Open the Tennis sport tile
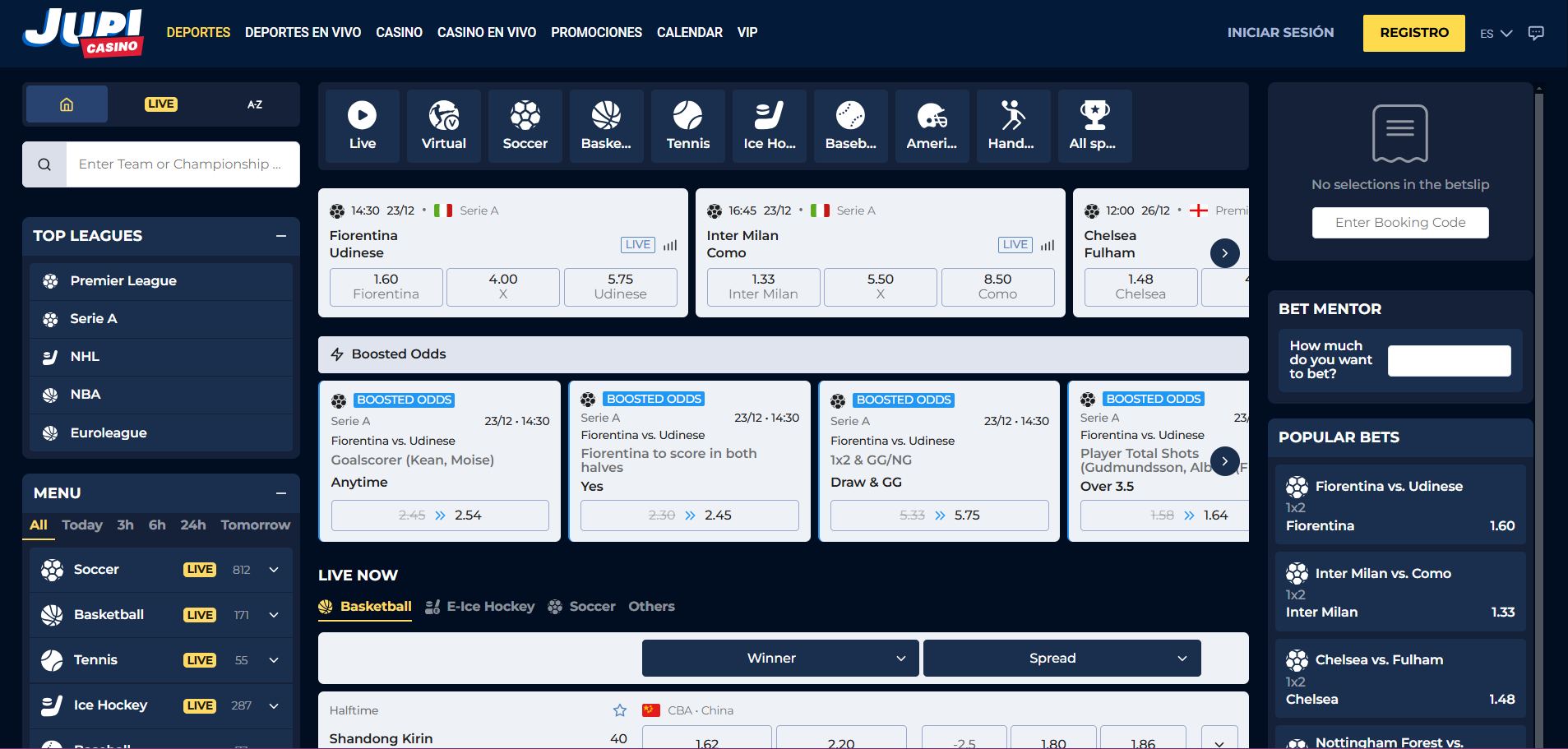This screenshot has height=749, width=1568. (688, 126)
